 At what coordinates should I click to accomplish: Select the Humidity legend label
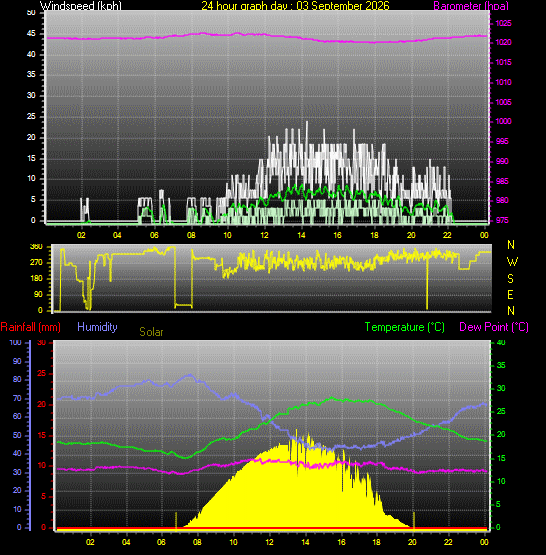click(97, 327)
